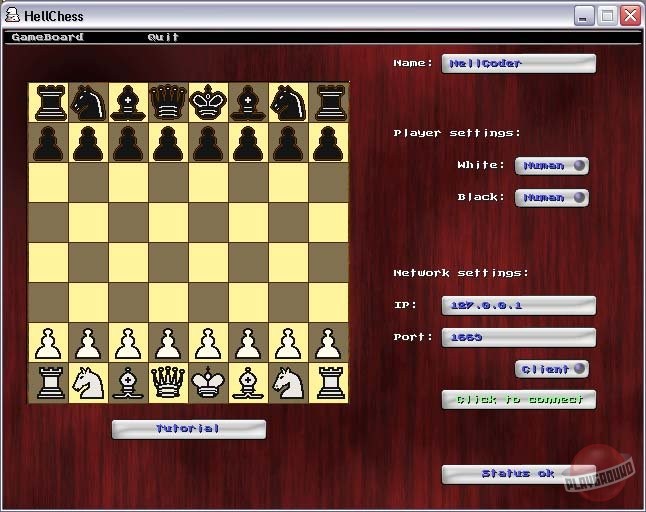Viewport: 646px width, 512px height.
Task: Click the Quit menu item
Action: click(x=163, y=37)
